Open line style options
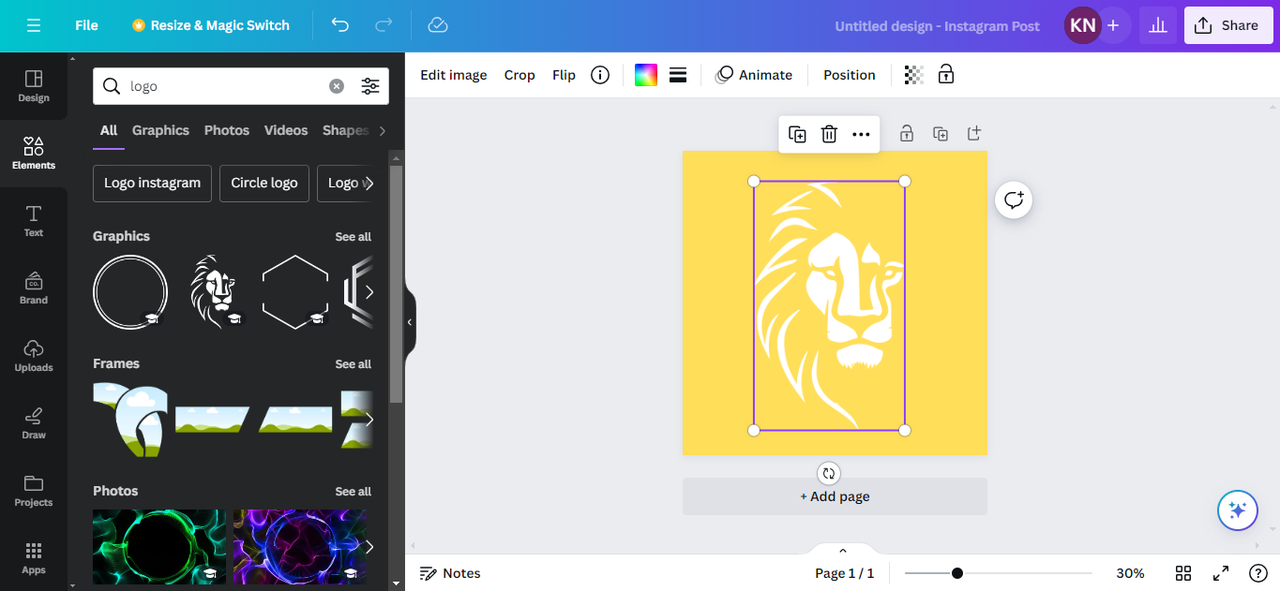This screenshot has height=591, width=1280. point(678,75)
